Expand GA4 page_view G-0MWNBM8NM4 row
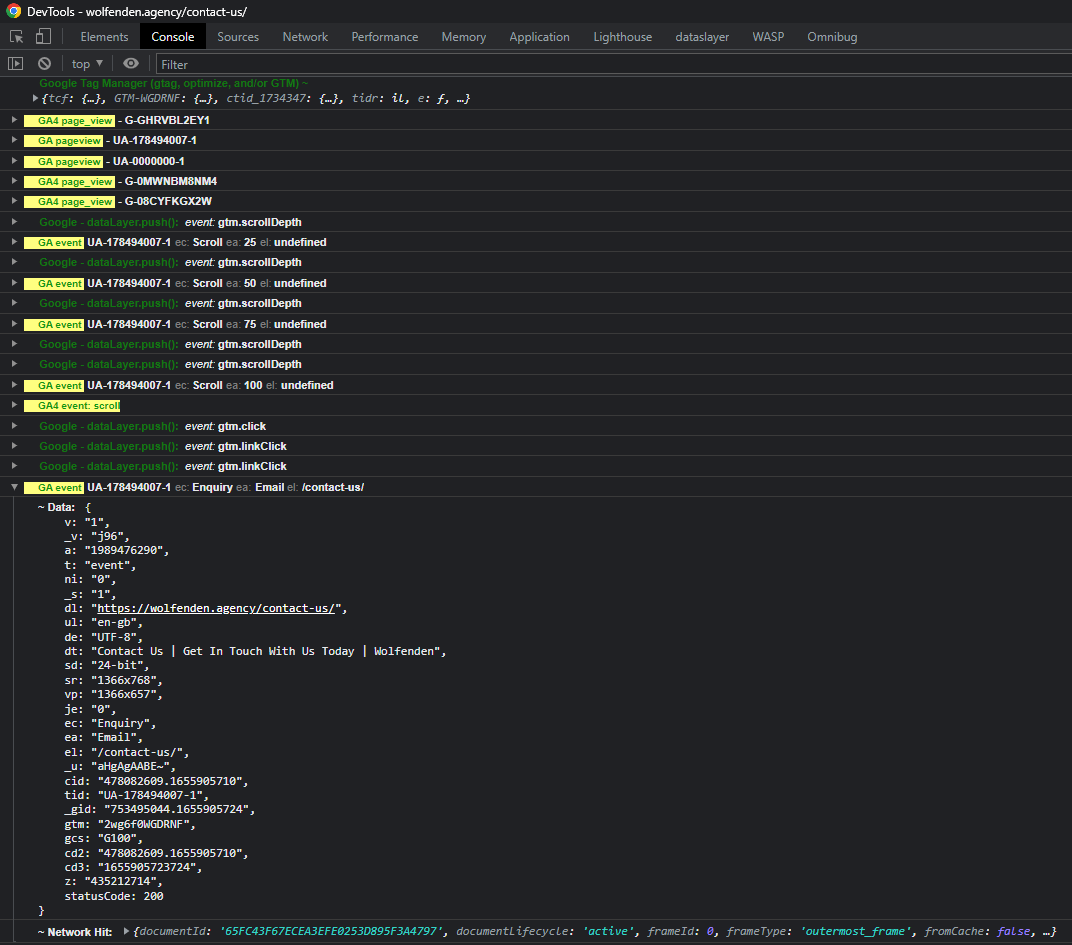The height and width of the screenshot is (945, 1072). point(14,181)
